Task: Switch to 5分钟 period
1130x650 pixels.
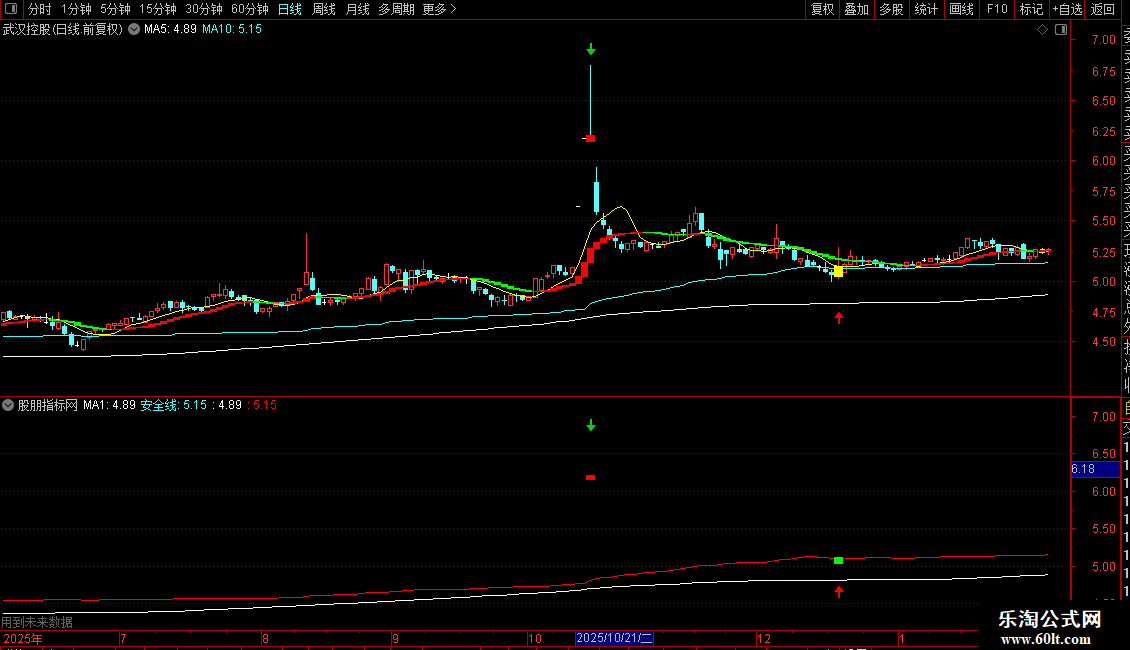Action: point(115,9)
